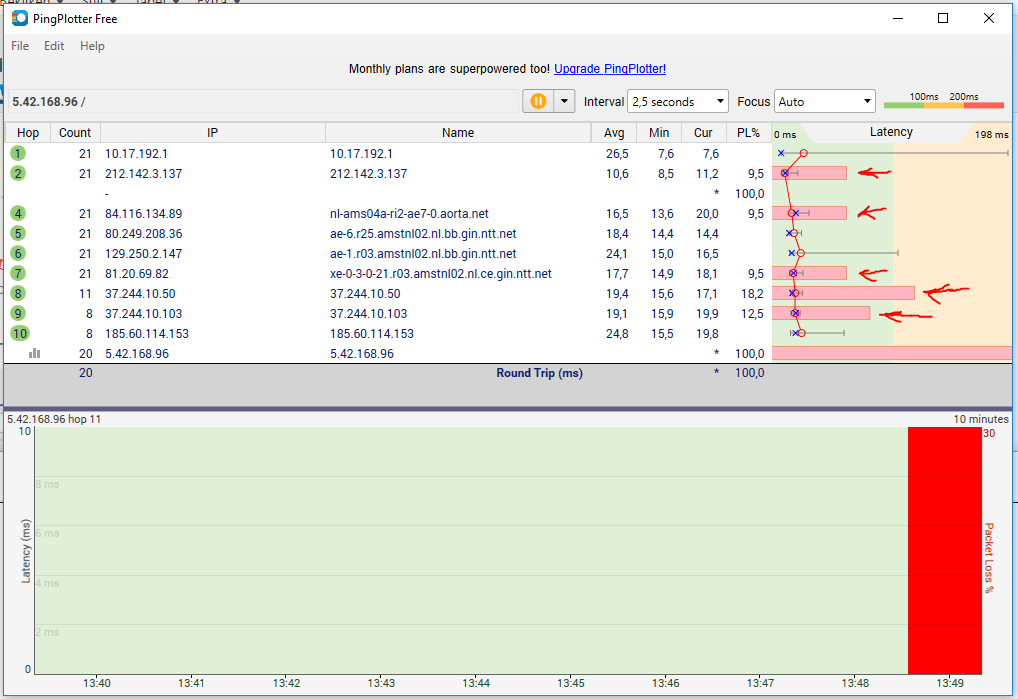Click the 10 minutes timeline range label
This screenshot has height=699, width=1018.
tap(980, 419)
